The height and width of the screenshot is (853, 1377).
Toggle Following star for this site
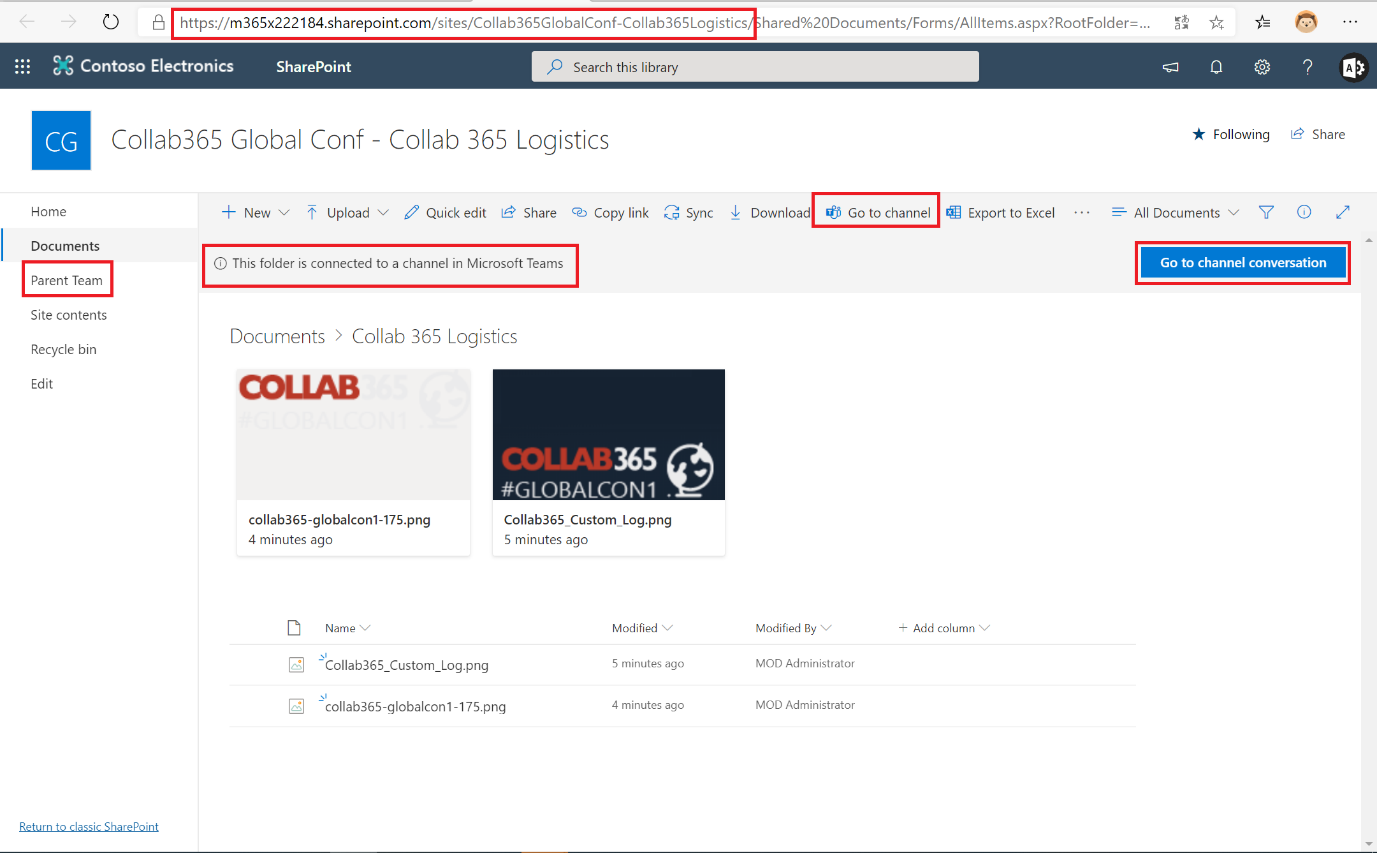[1231, 134]
